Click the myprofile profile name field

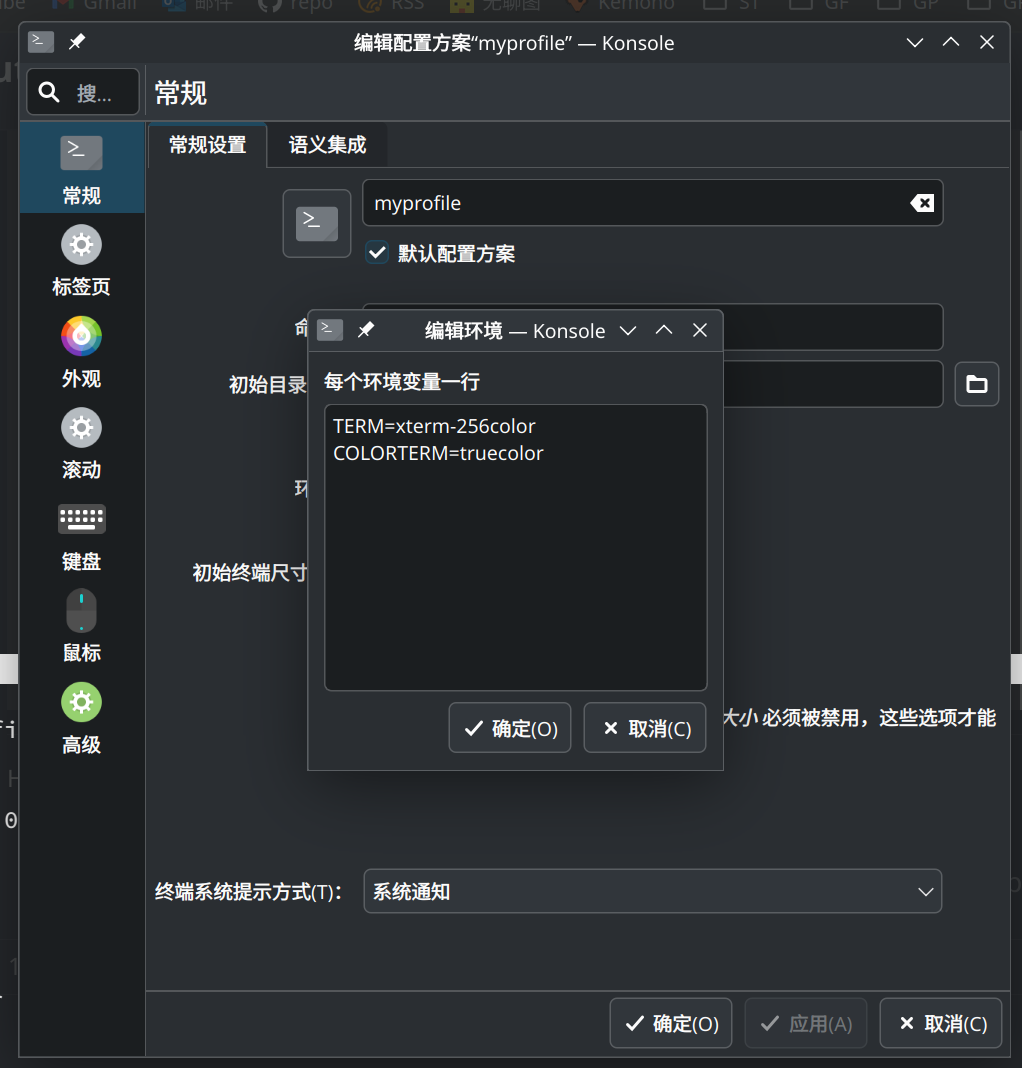click(x=653, y=203)
